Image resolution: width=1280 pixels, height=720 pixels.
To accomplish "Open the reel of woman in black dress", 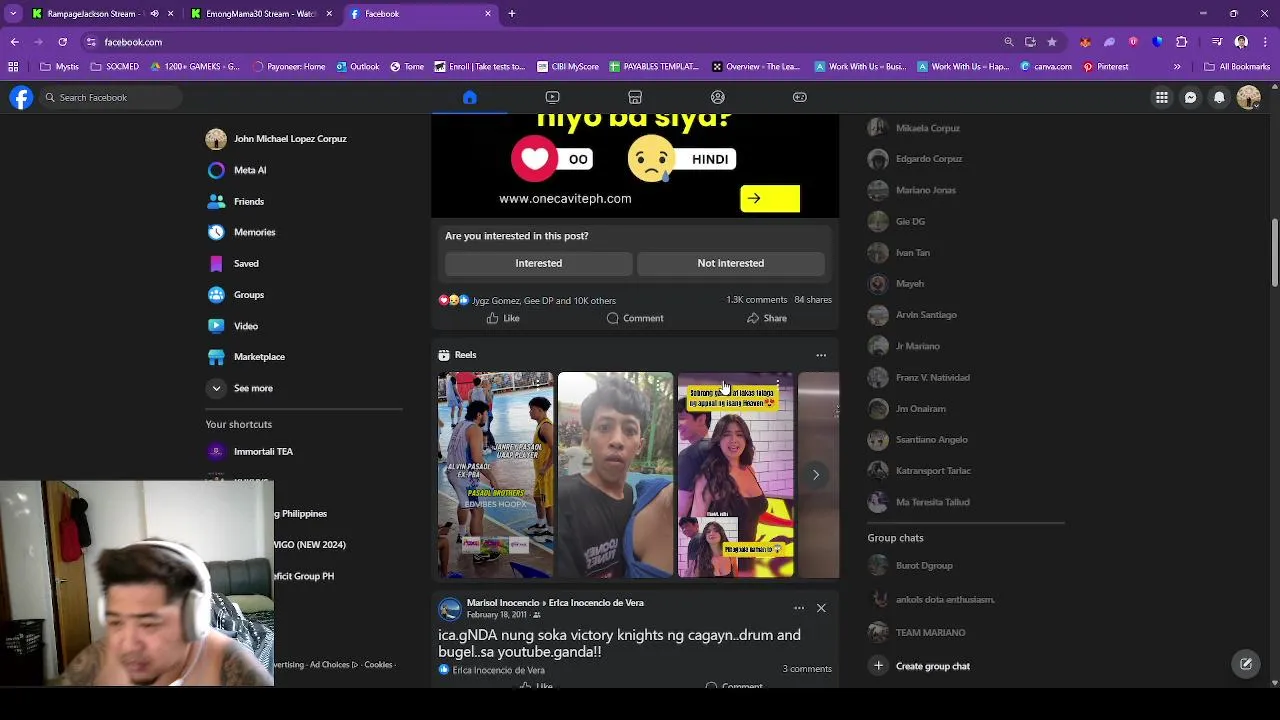I will pos(735,475).
